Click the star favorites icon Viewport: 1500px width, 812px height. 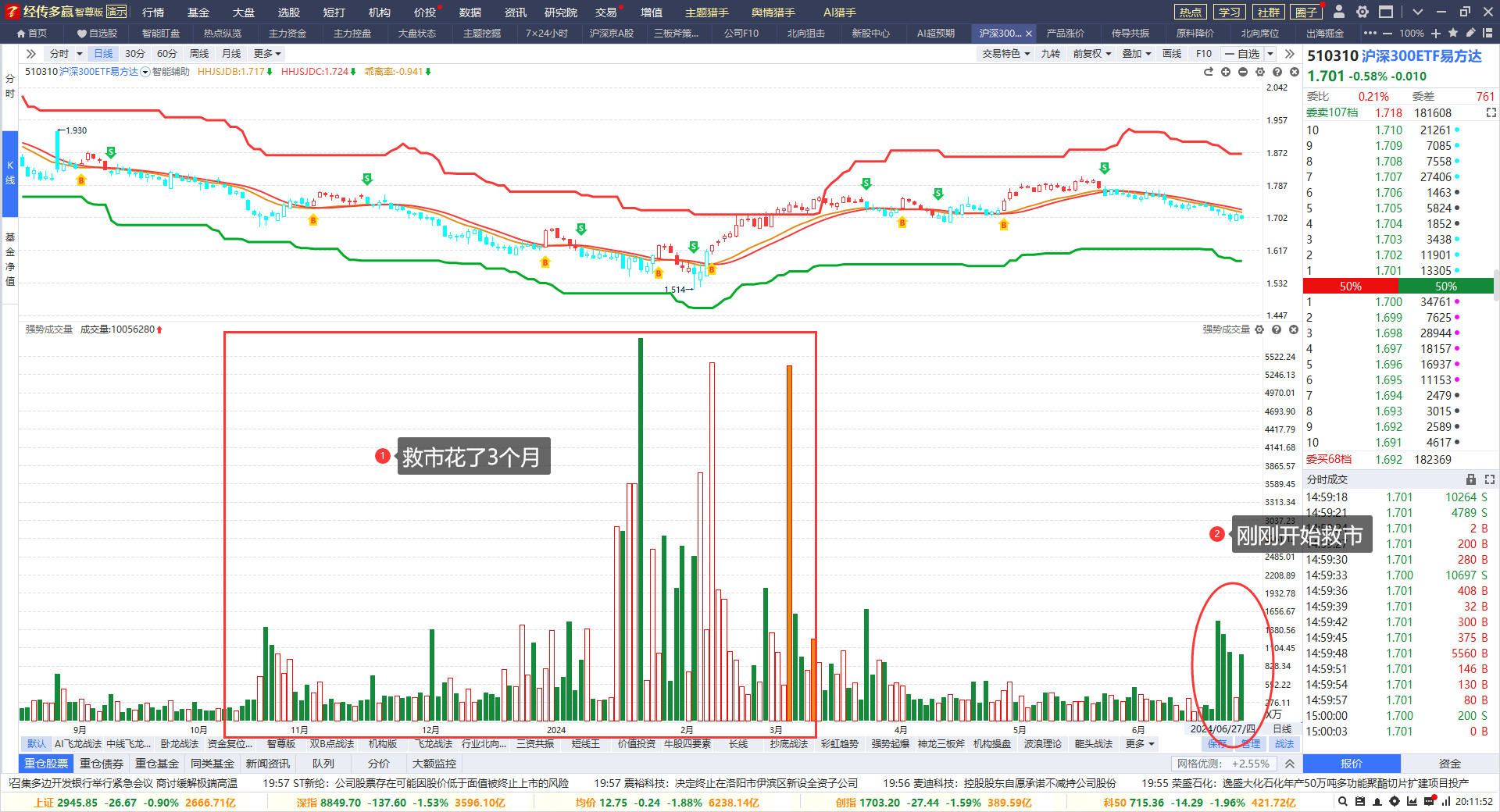tap(1453, 33)
